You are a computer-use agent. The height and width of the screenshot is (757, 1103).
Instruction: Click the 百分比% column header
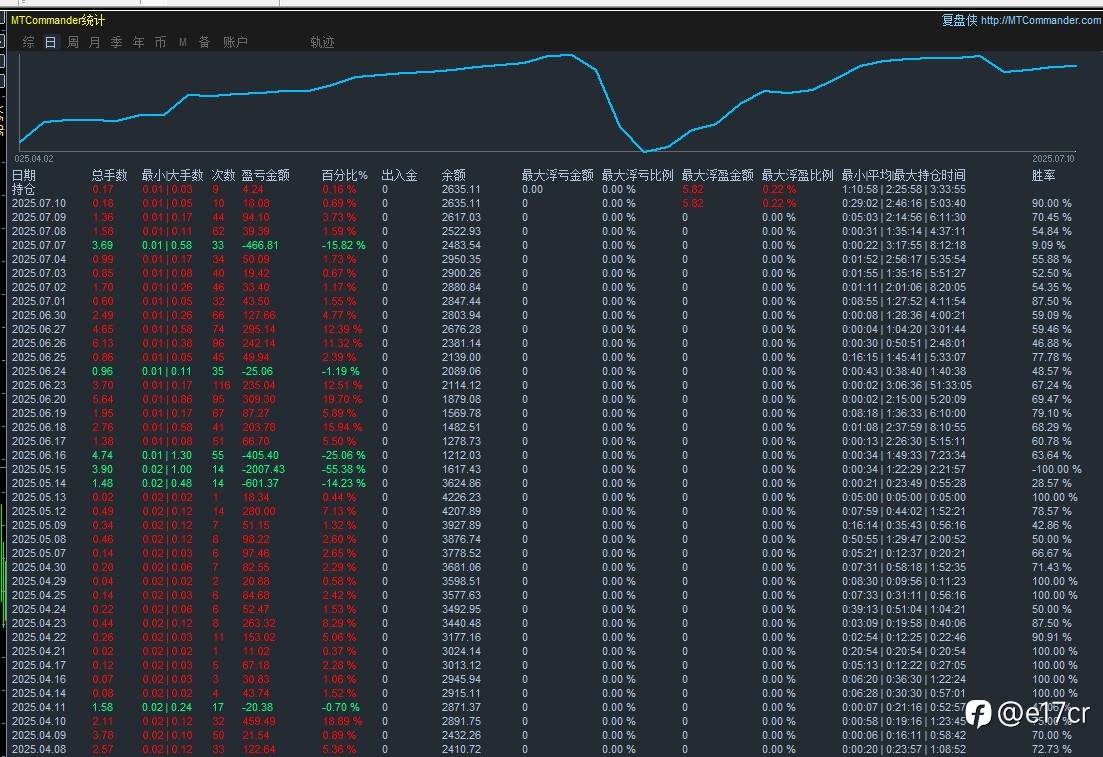345,175
